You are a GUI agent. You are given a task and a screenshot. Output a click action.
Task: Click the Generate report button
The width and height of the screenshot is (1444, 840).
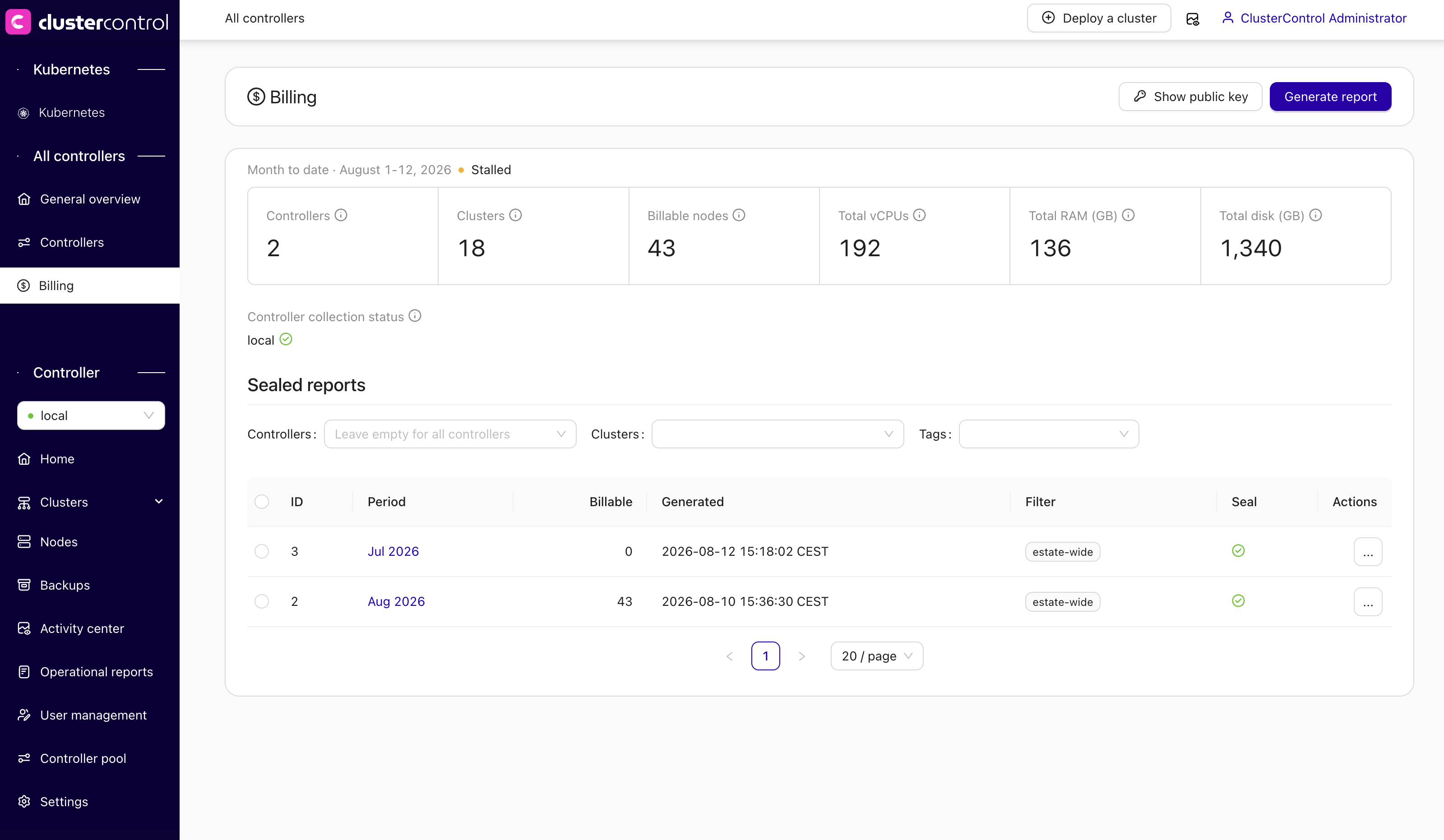coord(1330,96)
